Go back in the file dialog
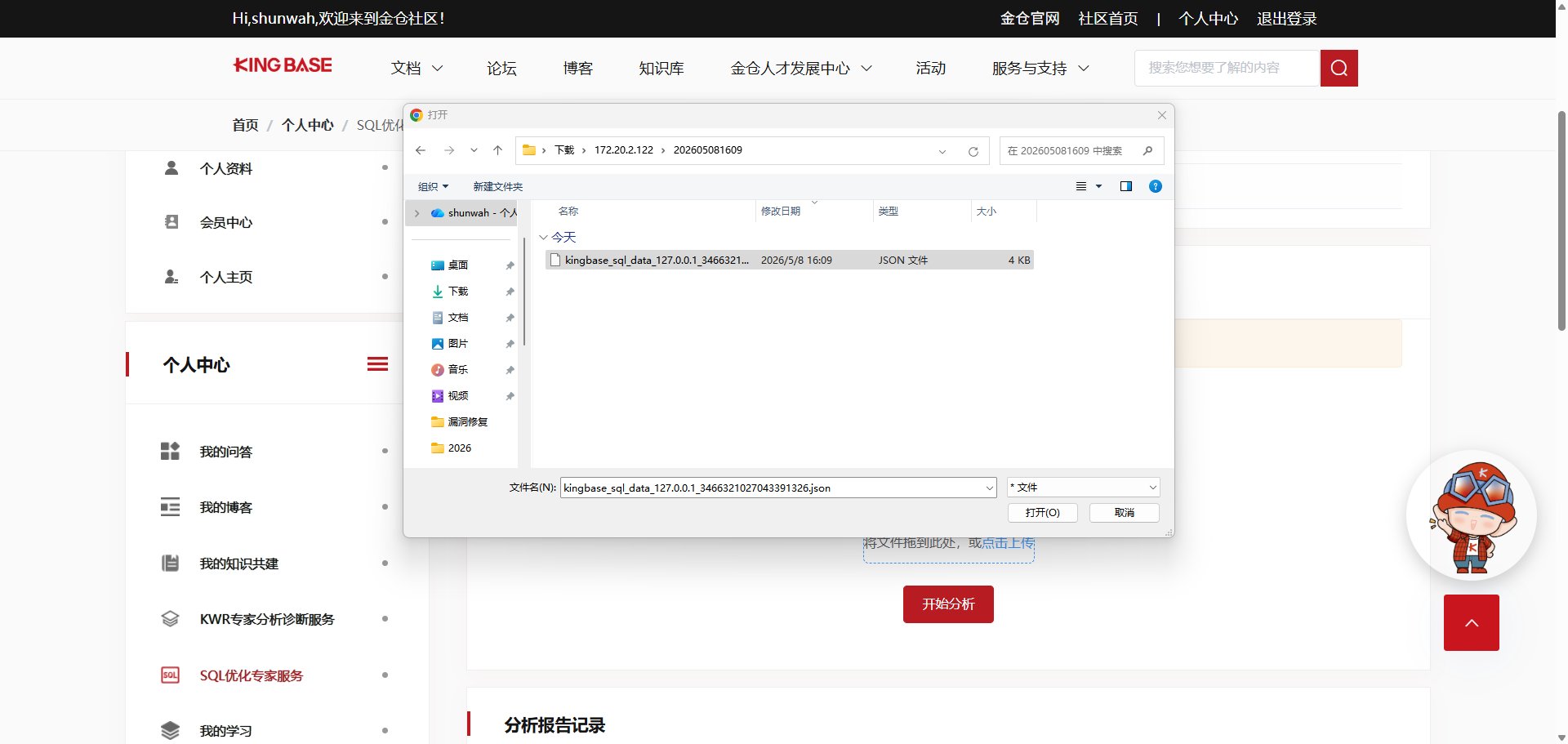This screenshot has height=744, width=1568. 421,150
